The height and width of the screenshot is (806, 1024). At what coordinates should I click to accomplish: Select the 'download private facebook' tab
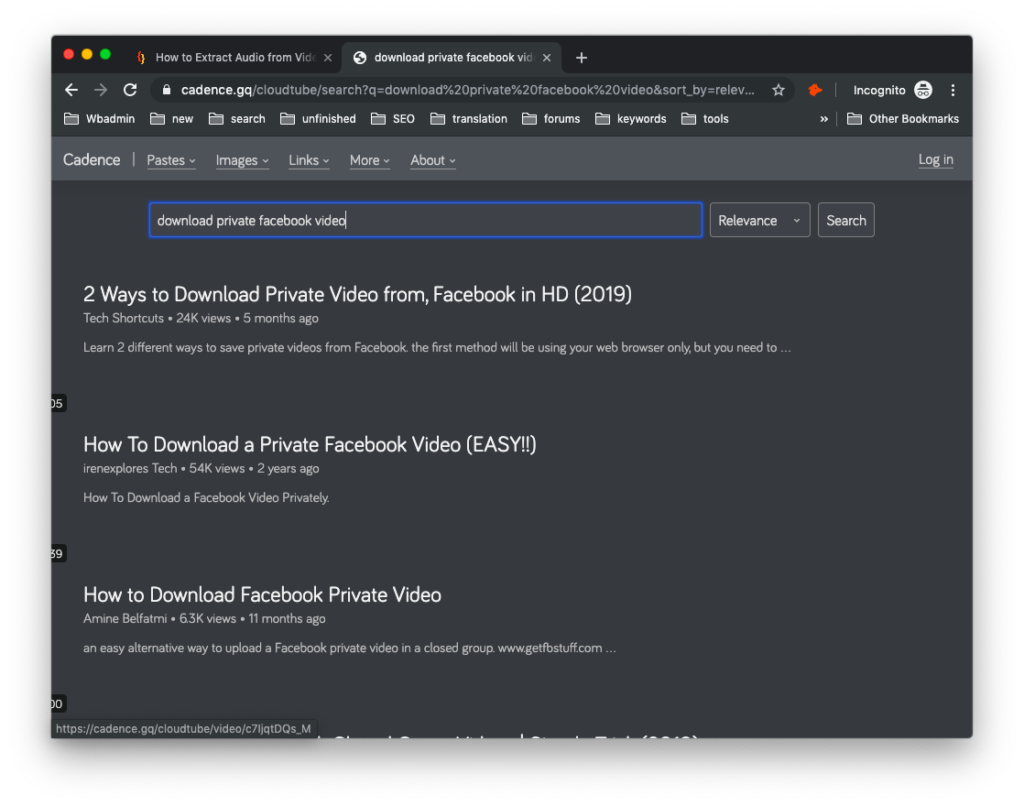pos(452,57)
